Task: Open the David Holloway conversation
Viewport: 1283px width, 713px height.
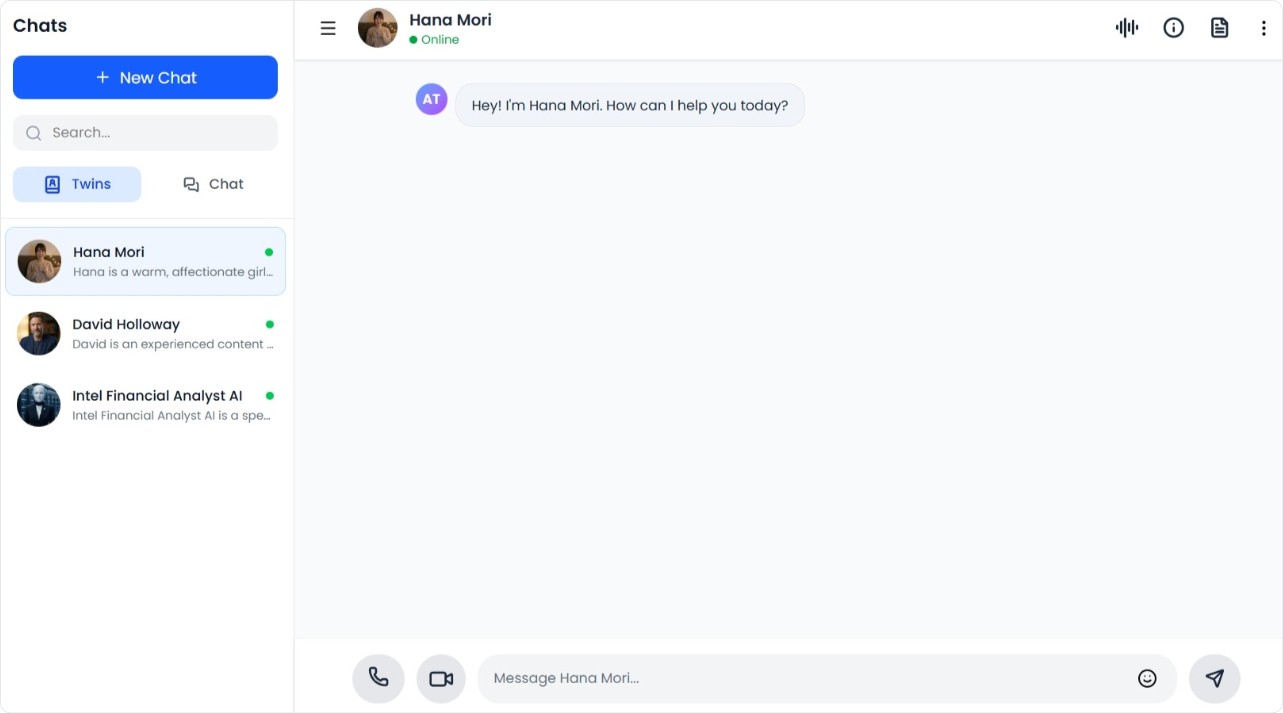Action: point(145,333)
